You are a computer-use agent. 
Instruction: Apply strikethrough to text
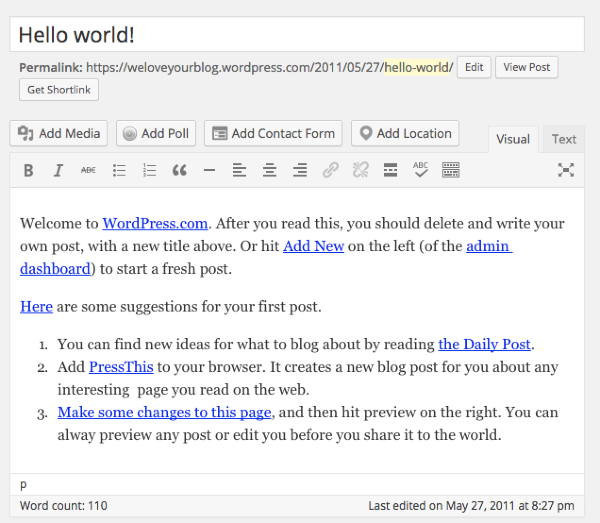[x=88, y=171]
